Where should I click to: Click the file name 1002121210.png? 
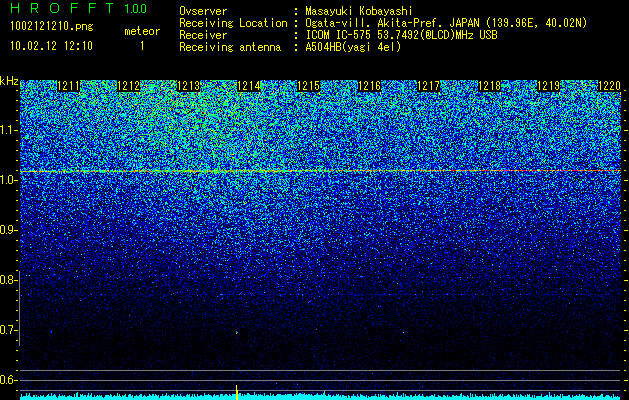tap(52, 27)
